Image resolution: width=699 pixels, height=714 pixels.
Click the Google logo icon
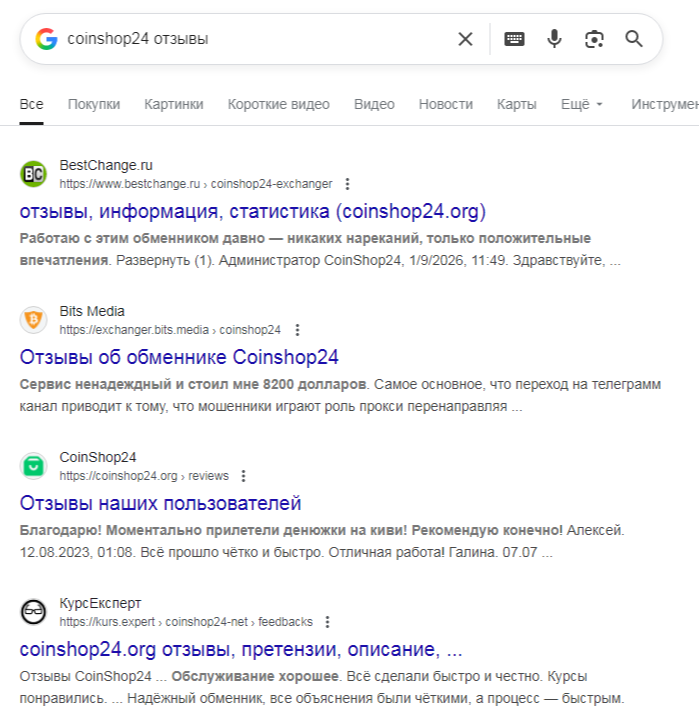(x=46, y=39)
